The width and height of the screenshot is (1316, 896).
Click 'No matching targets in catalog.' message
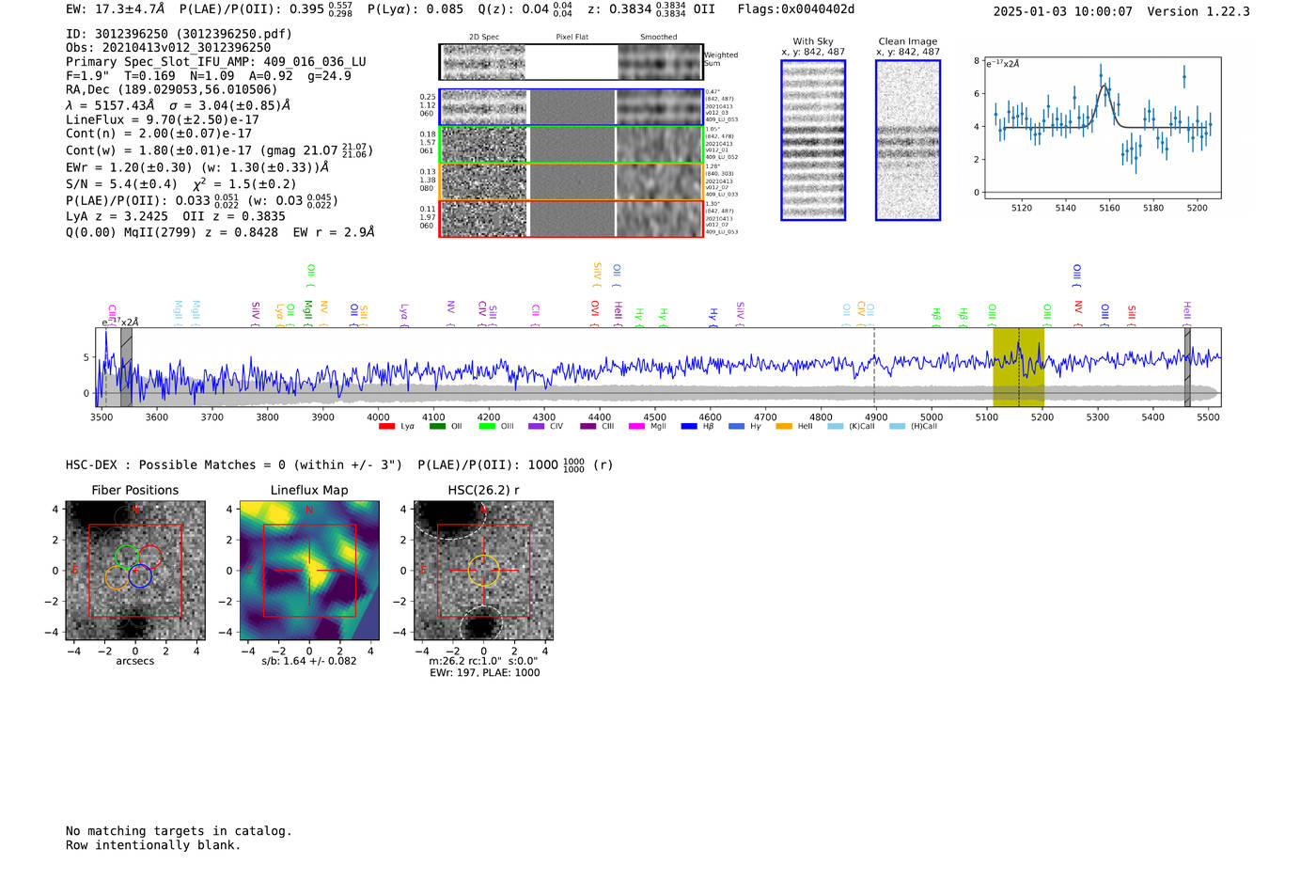[x=179, y=831]
